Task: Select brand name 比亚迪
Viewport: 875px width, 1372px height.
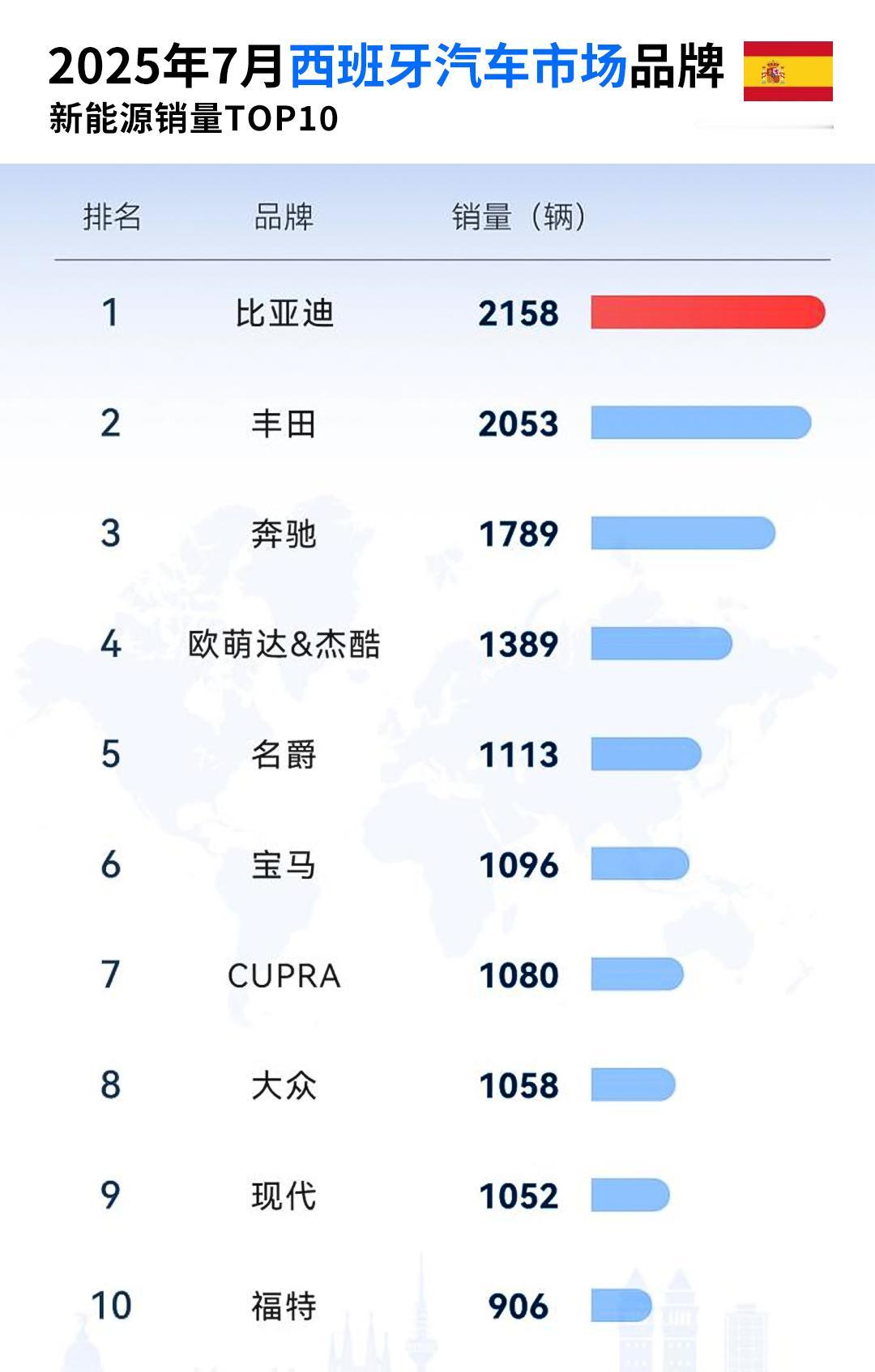Action: coord(284,313)
